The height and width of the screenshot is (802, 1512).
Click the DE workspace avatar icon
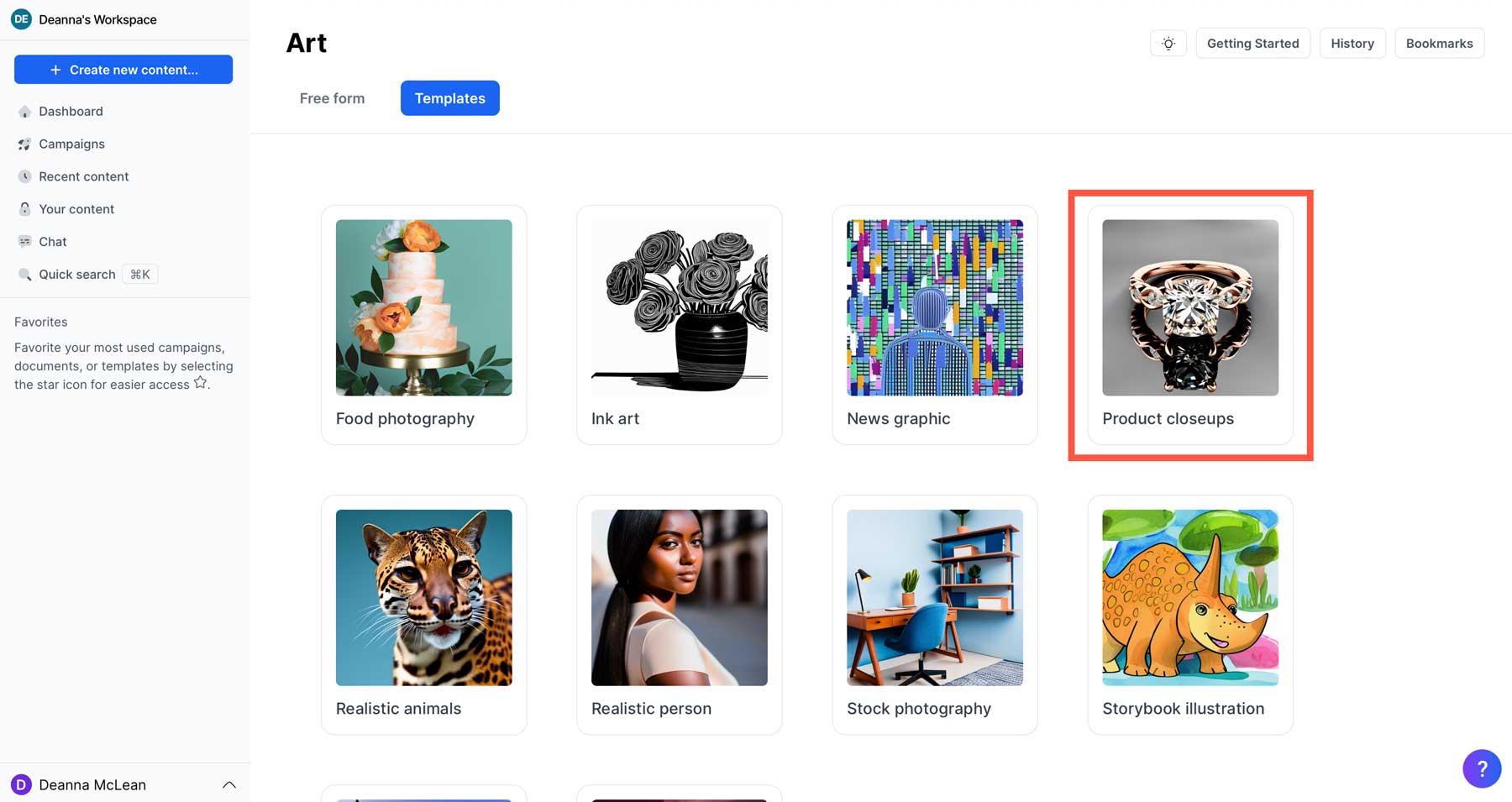click(x=21, y=19)
